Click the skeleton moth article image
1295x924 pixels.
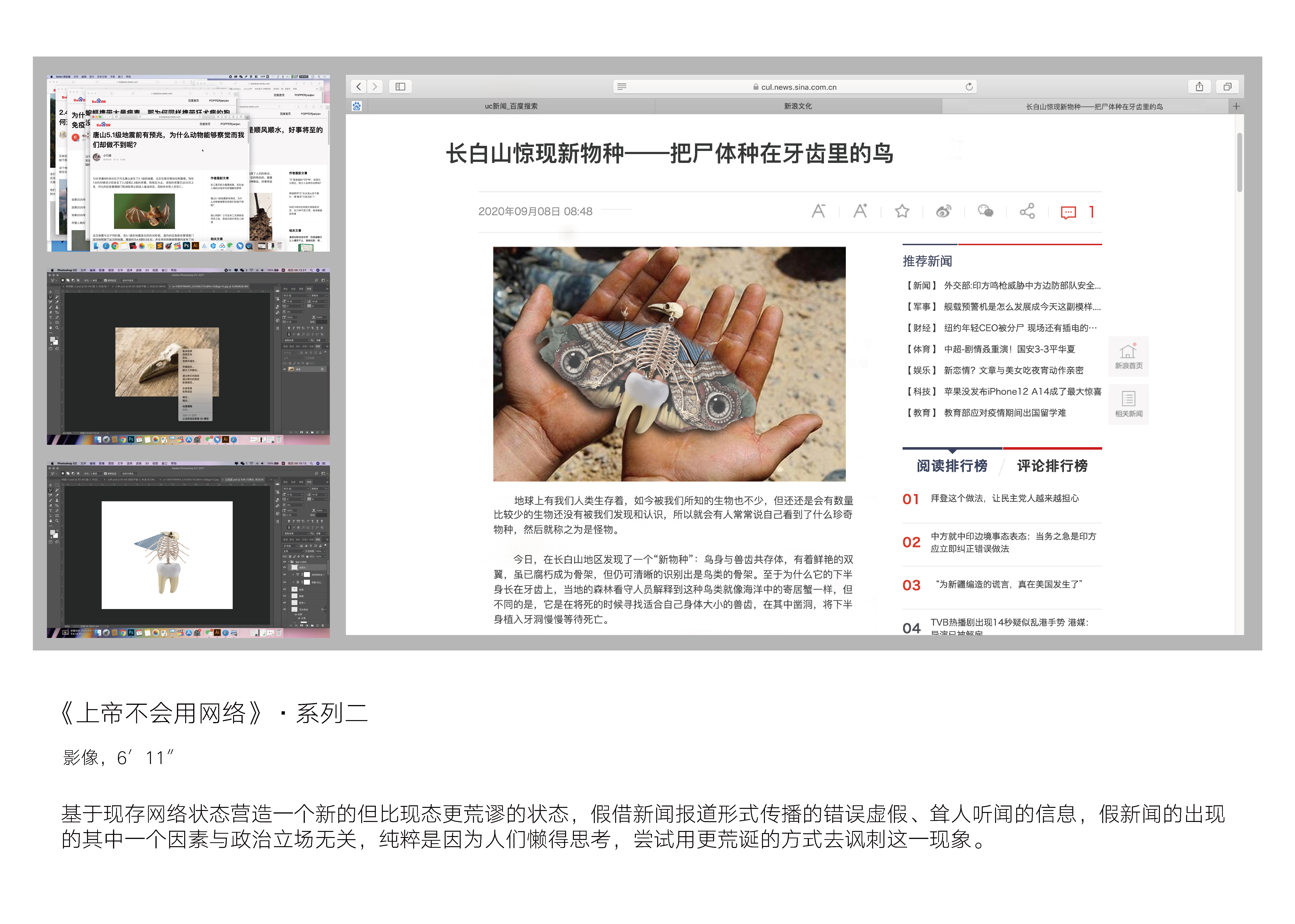(669, 364)
